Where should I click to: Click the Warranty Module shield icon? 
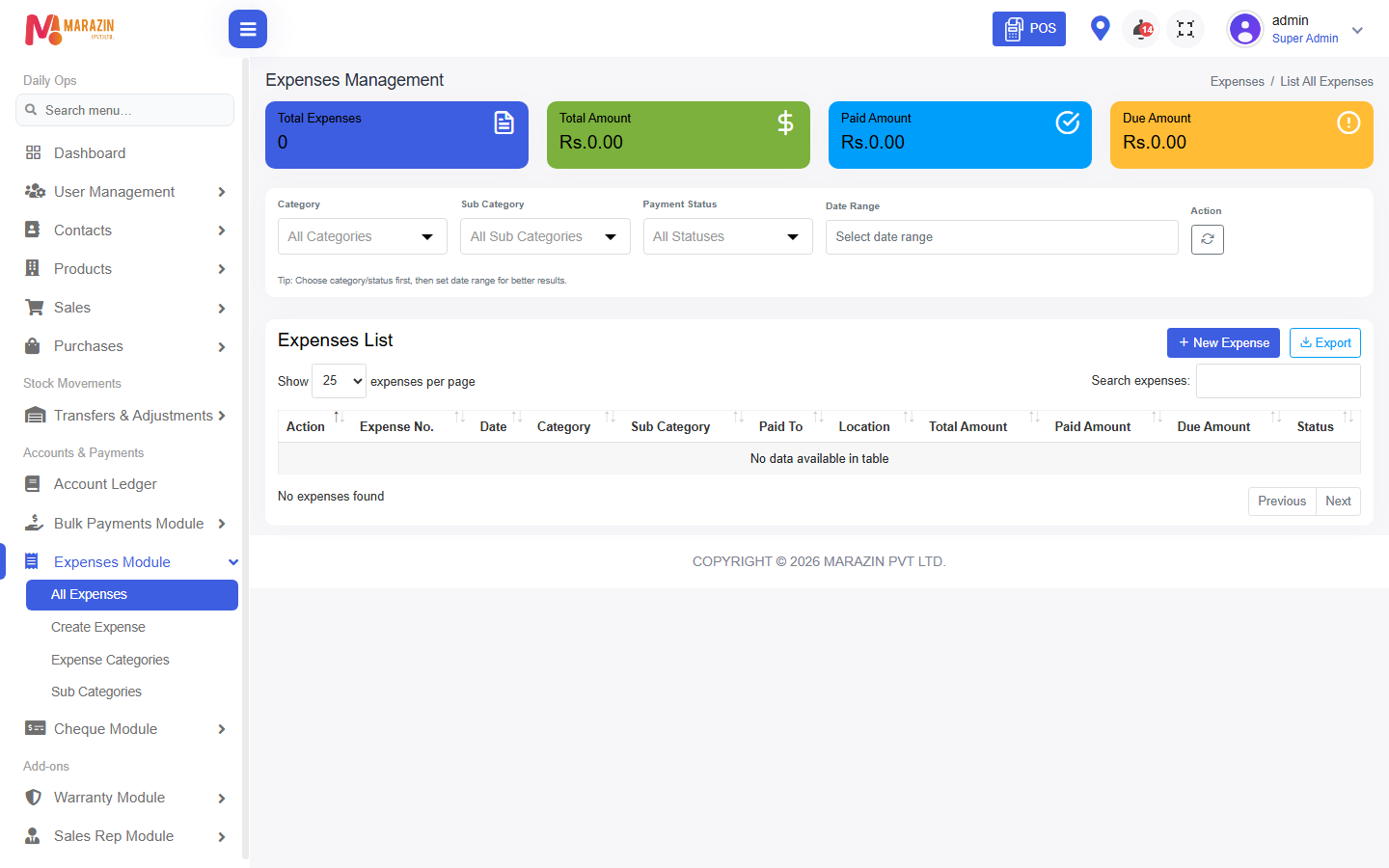(34, 798)
